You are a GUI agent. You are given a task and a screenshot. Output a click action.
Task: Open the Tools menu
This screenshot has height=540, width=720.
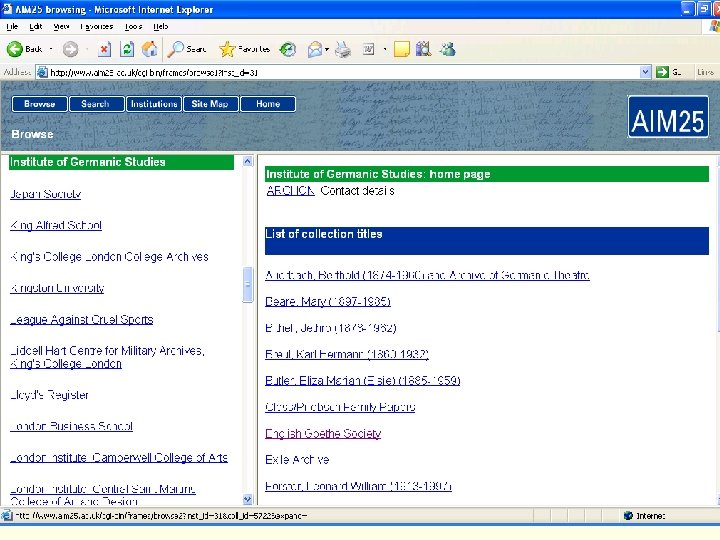tap(133, 27)
